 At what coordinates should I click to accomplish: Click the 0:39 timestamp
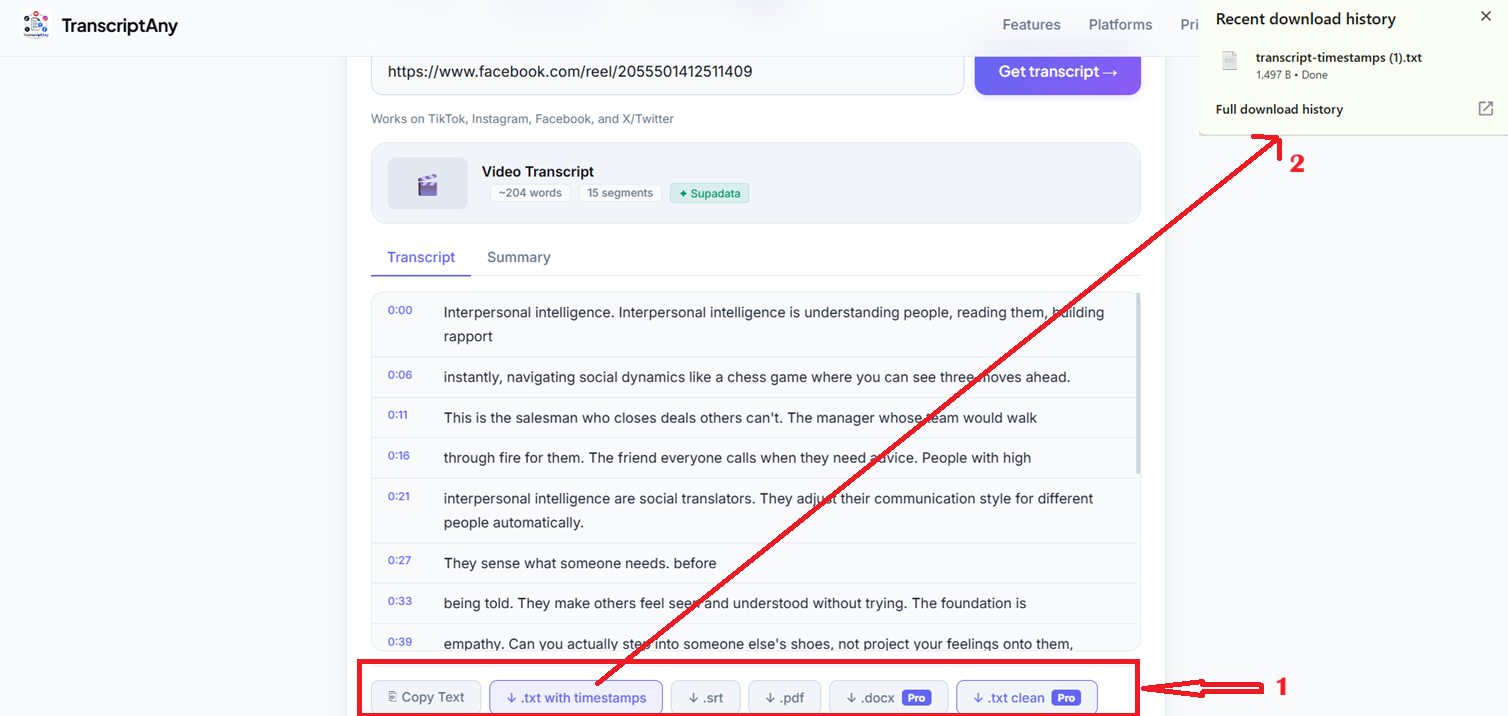click(x=400, y=641)
